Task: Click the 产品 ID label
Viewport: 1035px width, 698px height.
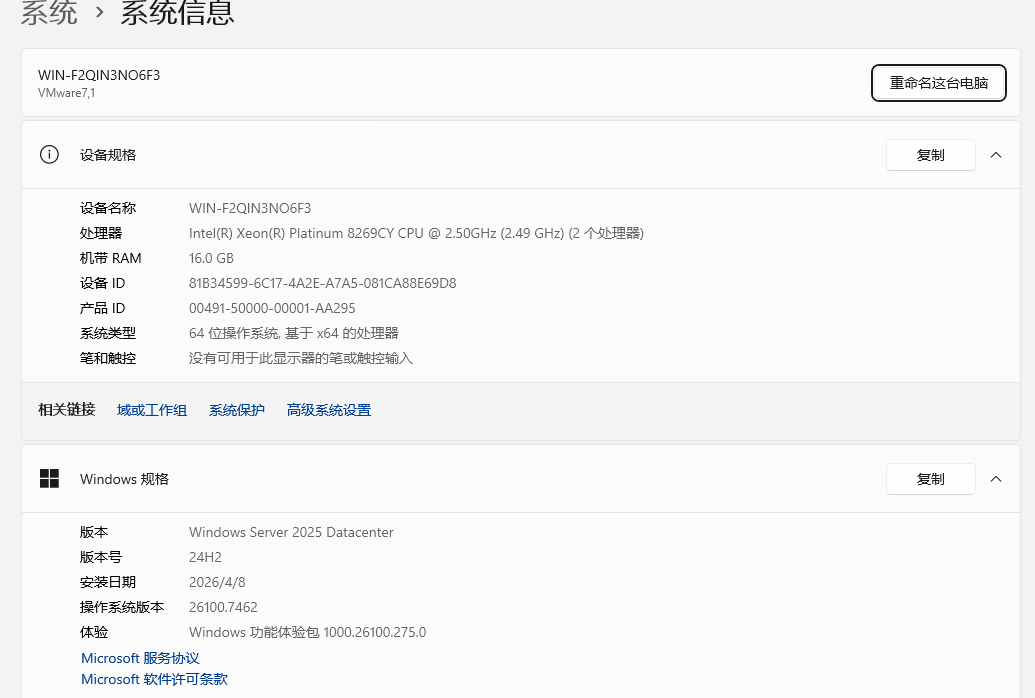Action: coord(102,309)
